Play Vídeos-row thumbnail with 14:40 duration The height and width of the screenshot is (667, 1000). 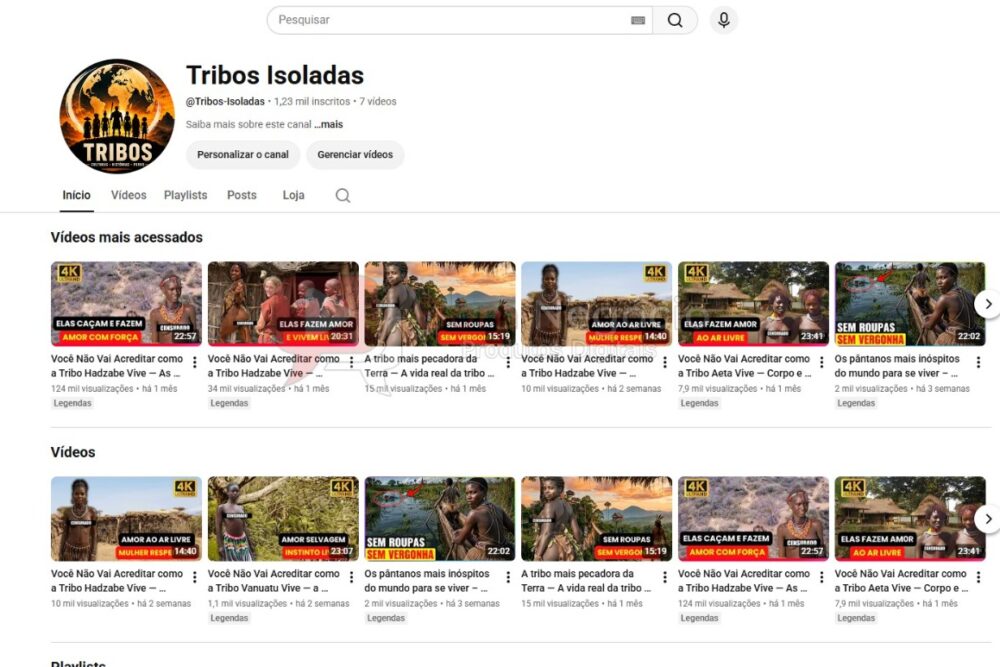click(126, 519)
